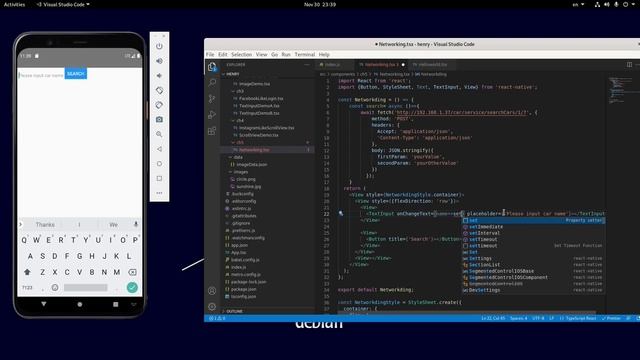Split the editor with the layout icon
The height and width of the screenshot is (360, 640).
[629, 64]
